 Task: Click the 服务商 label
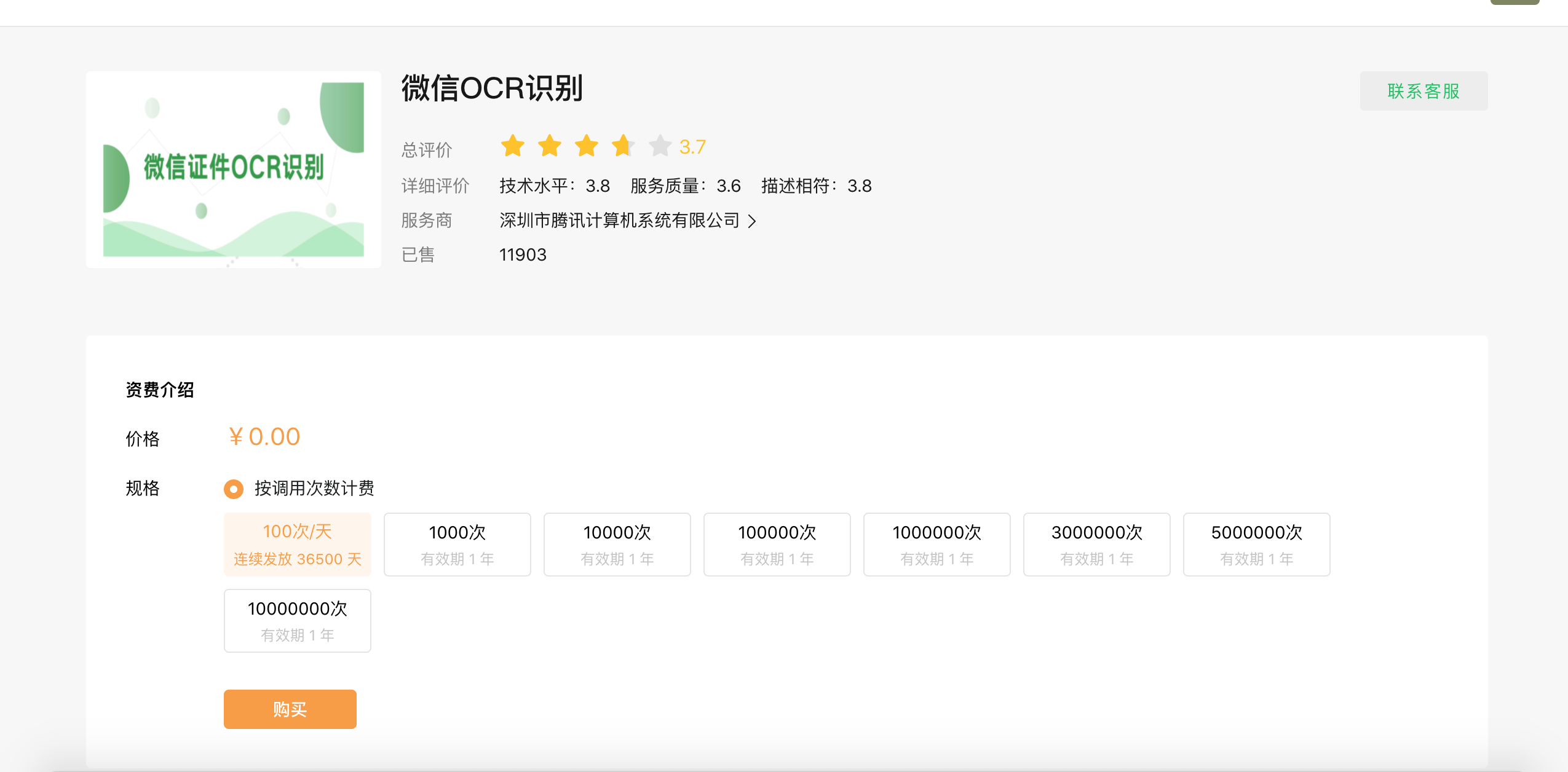pos(427,220)
